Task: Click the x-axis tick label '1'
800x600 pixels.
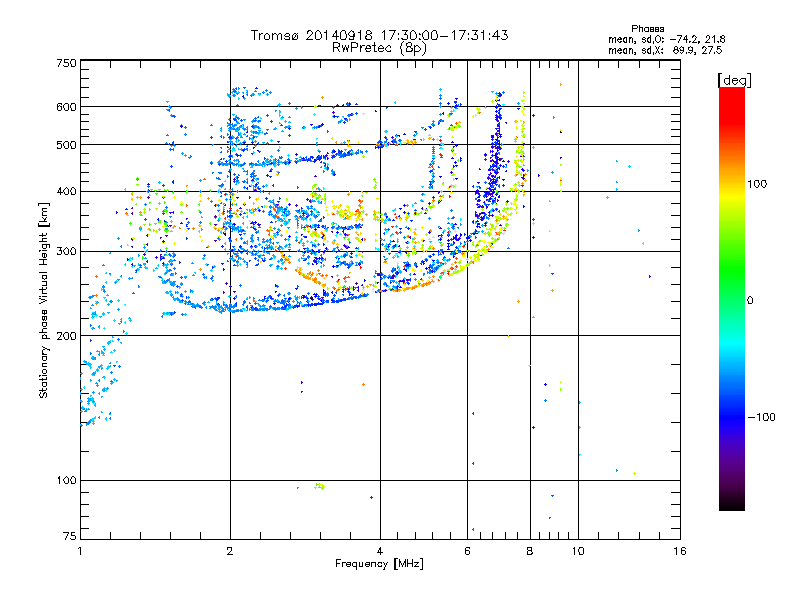Action: coord(80,551)
